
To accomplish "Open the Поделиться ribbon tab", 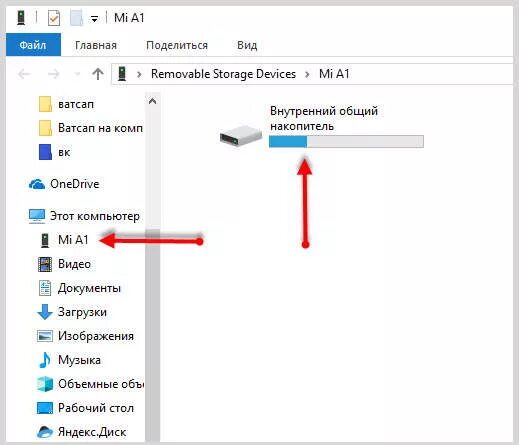I will click(177, 45).
